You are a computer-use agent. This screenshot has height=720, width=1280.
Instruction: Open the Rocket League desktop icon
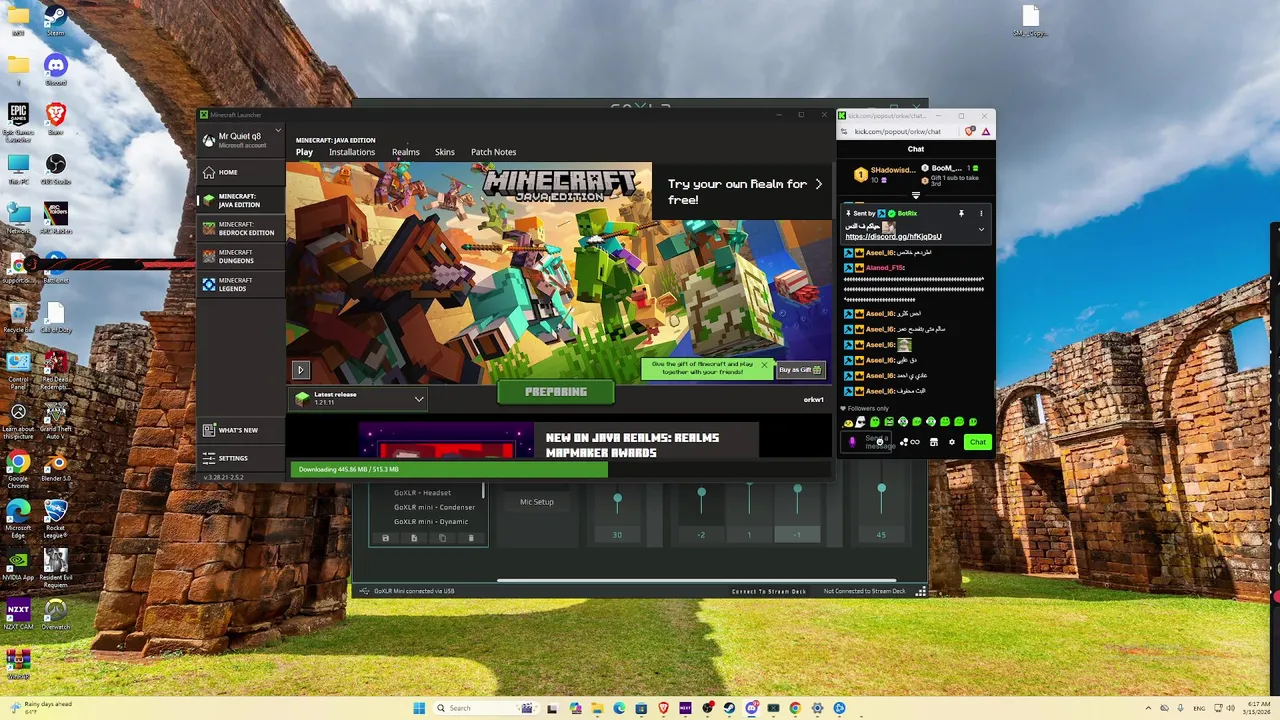[x=56, y=518]
